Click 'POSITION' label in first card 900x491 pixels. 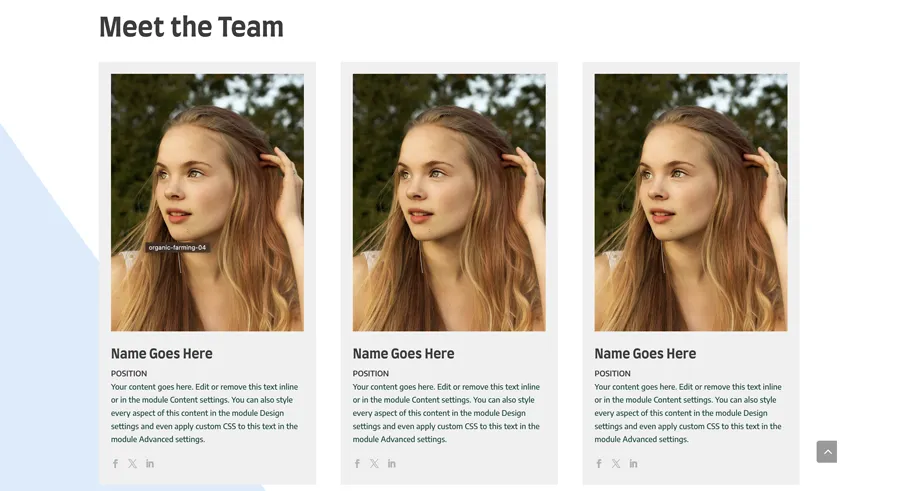pyautogui.click(x=129, y=373)
